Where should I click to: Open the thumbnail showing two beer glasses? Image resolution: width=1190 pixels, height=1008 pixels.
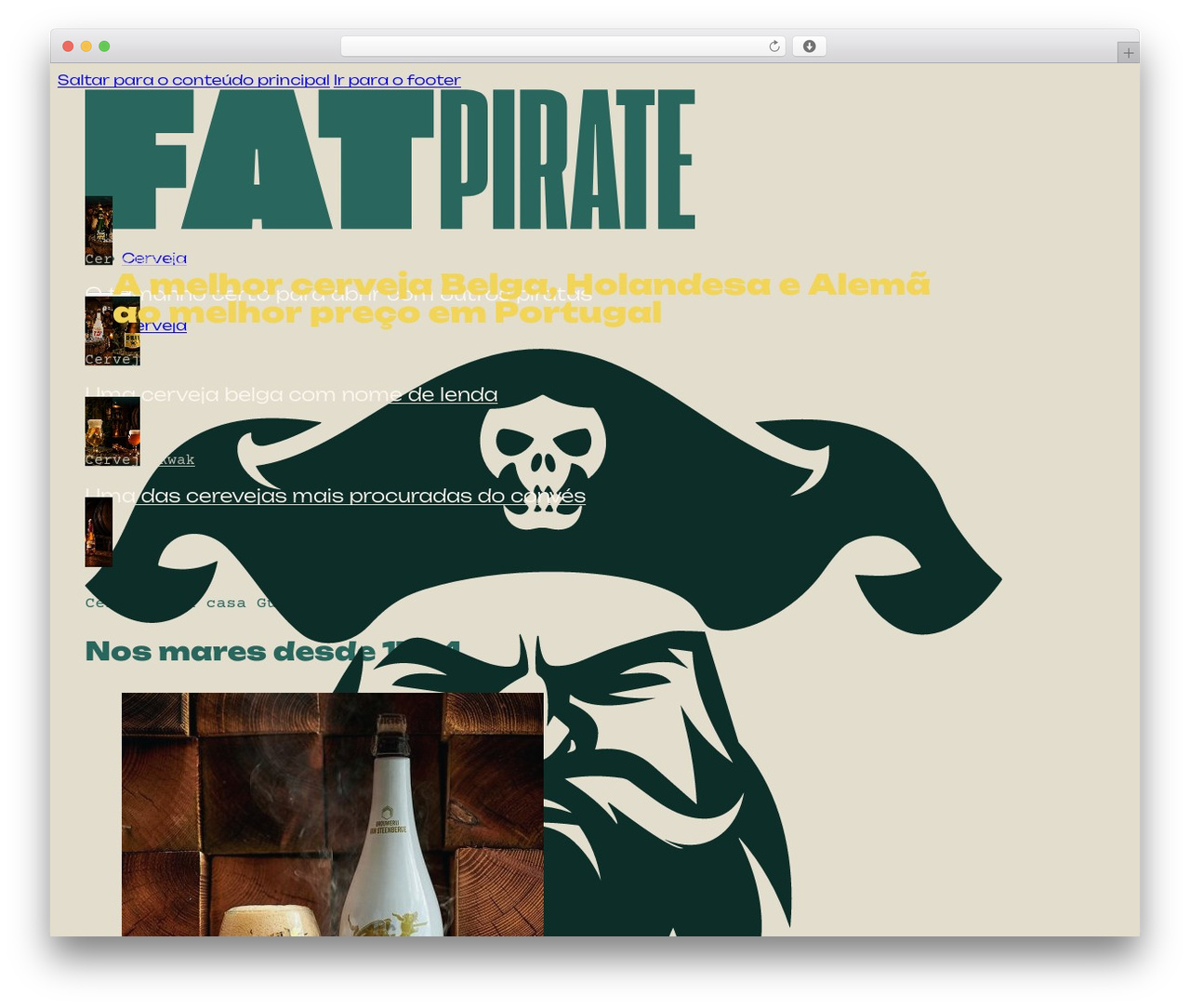tap(112, 431)
